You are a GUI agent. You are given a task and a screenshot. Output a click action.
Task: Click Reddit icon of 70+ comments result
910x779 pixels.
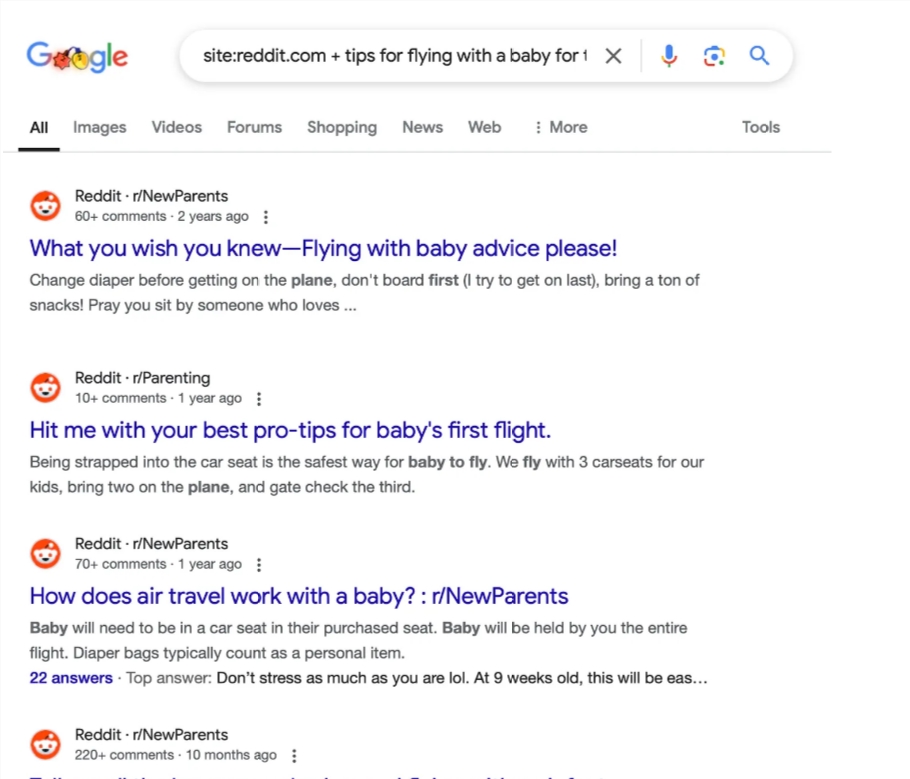tap(45, 553)
